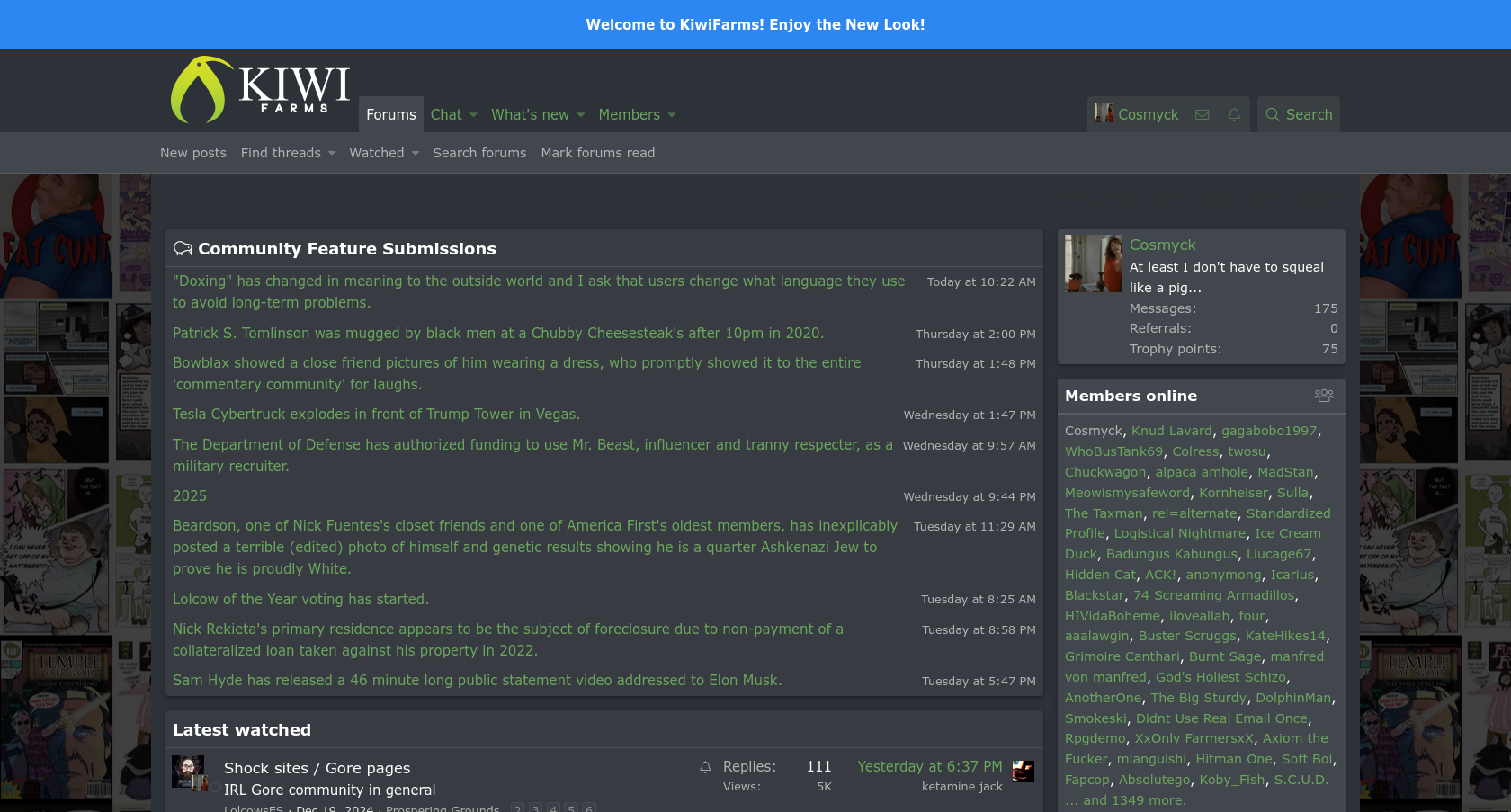Open Koby_Fish's member profile
Image resolution: width=1511 pixels, height=812 pixels.
point(1232,780)
